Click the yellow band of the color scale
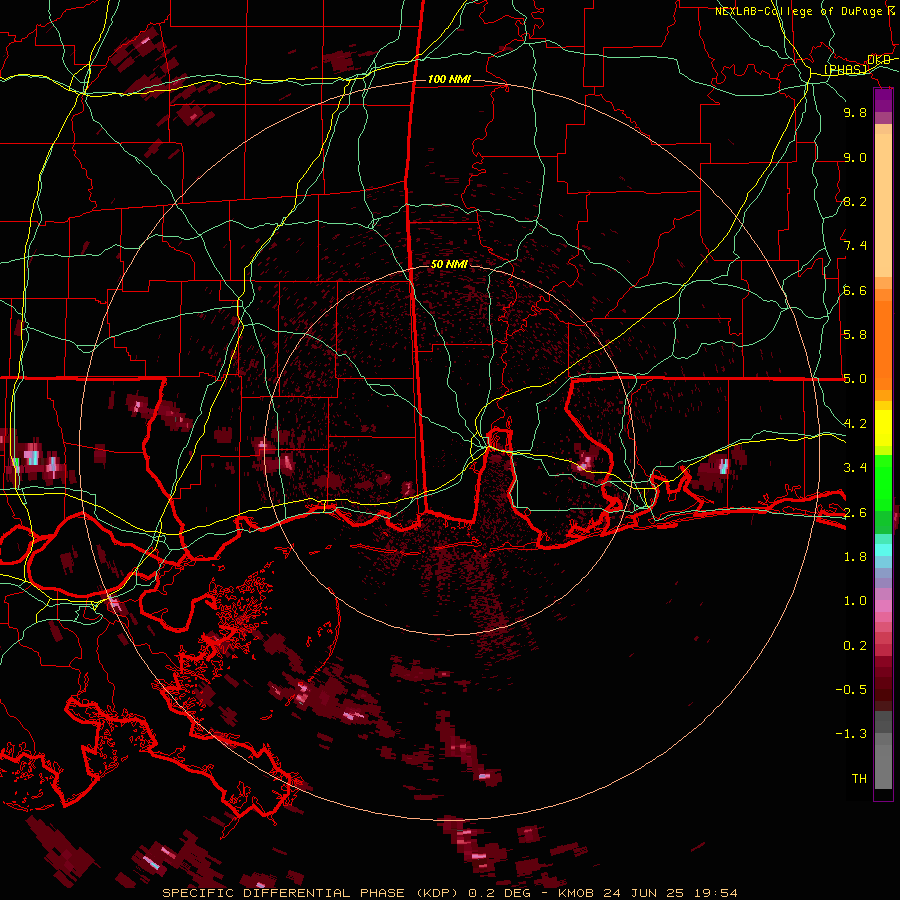Viewport: 900px width, 900px height. point(883,428)
